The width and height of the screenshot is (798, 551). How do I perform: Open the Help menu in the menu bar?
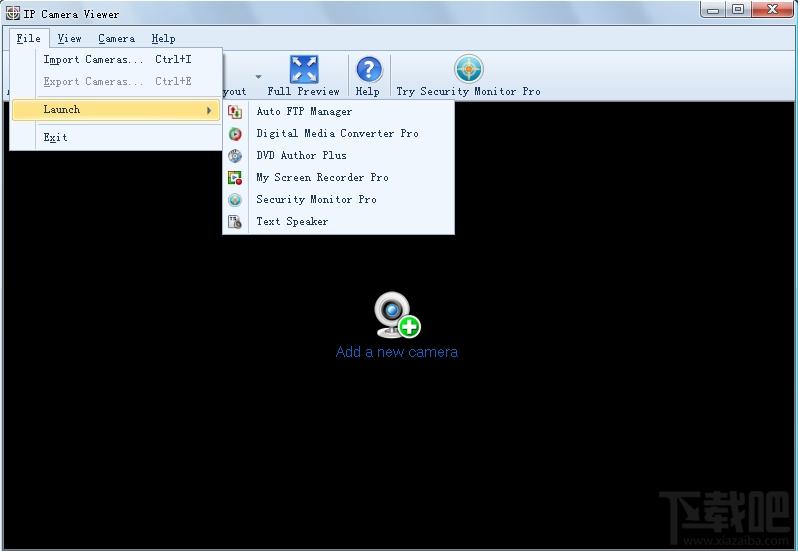(x=163, y=38)
